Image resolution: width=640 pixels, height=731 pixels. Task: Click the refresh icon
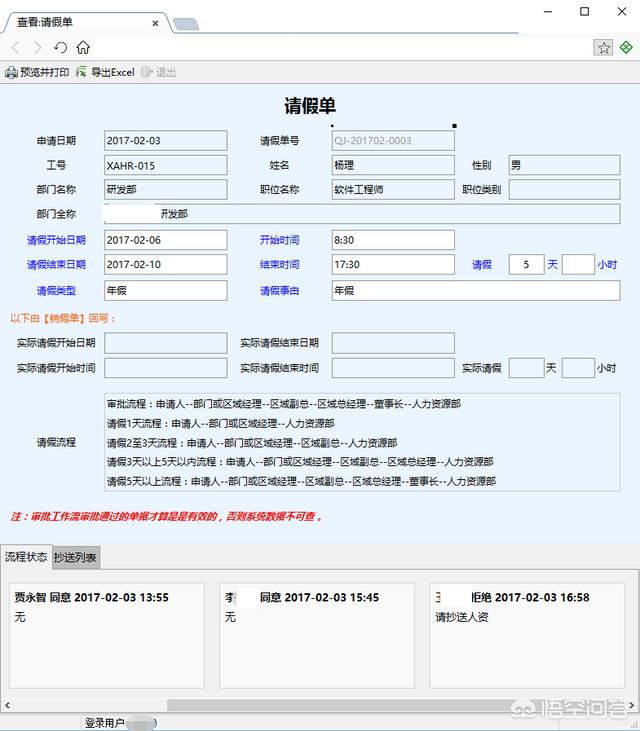[61, 48]
